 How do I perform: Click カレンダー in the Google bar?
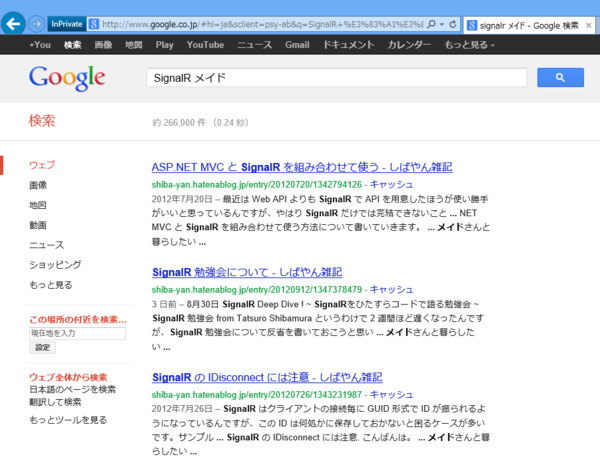[x=409, y=45]
